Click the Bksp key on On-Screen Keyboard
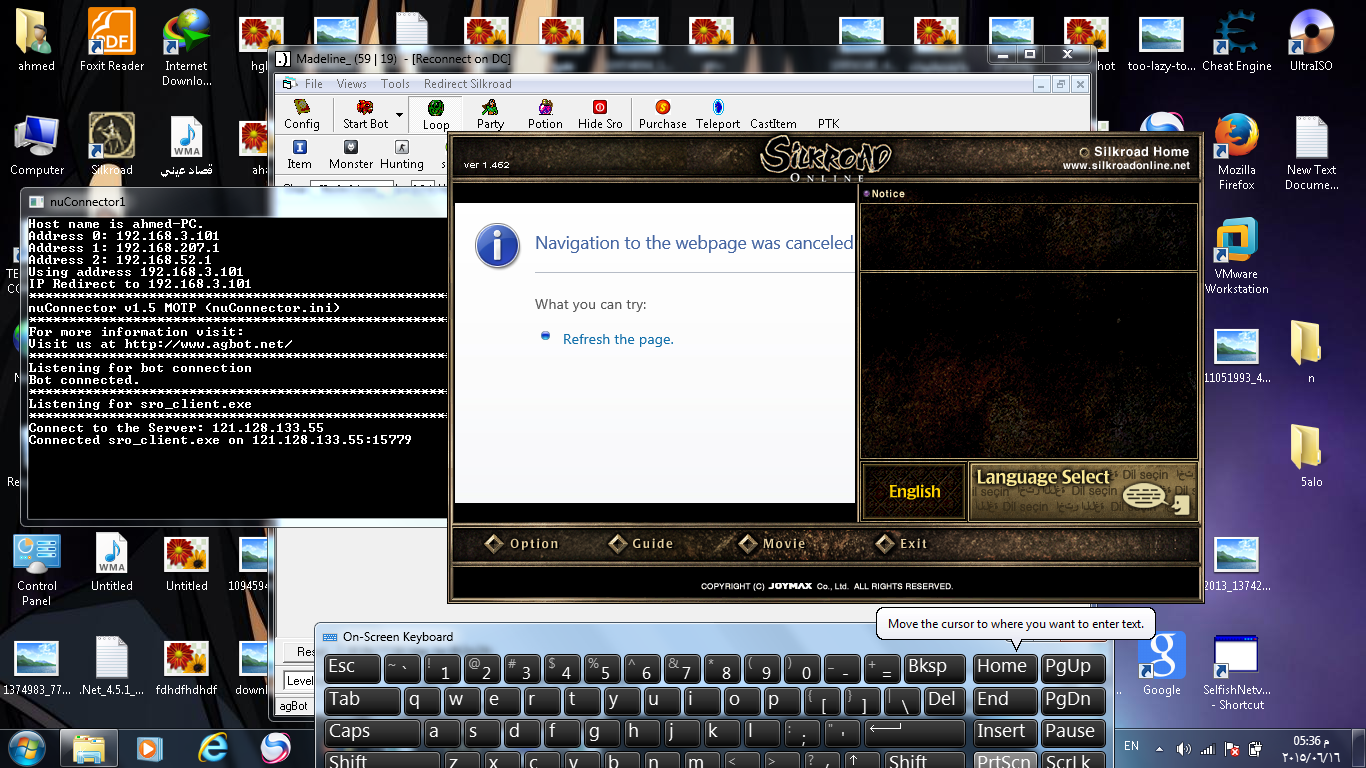1366x768 pixels. point(935,668)
